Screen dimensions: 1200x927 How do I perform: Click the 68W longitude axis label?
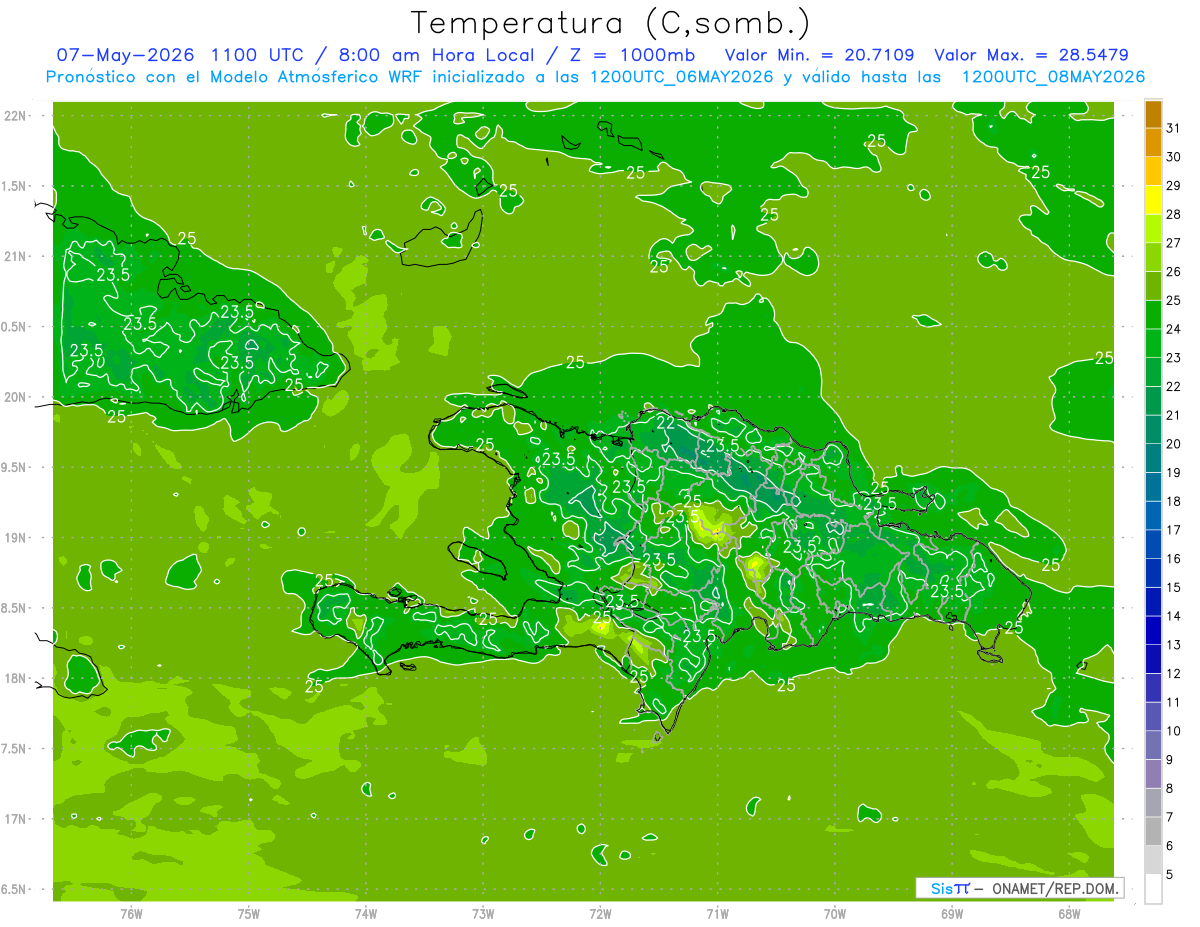(x=1069, y=914)
